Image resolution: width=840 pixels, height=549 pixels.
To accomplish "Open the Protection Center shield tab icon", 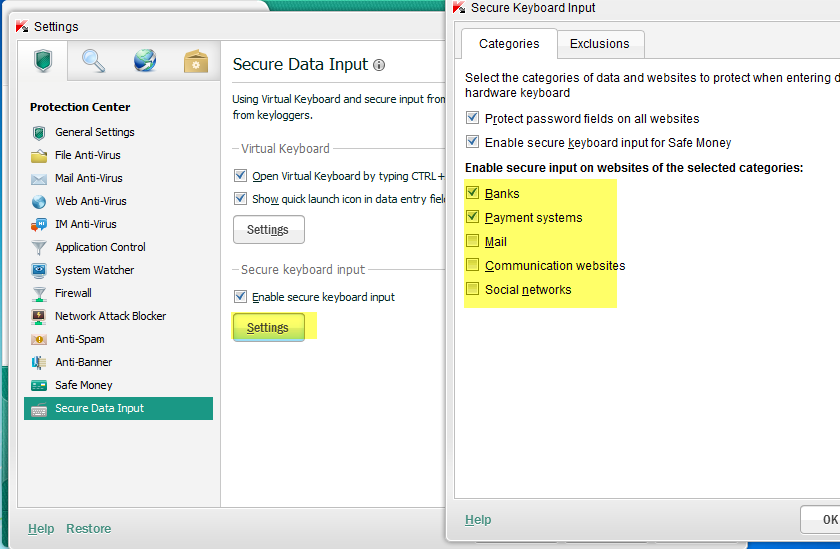I will click(x=43, y=61).
